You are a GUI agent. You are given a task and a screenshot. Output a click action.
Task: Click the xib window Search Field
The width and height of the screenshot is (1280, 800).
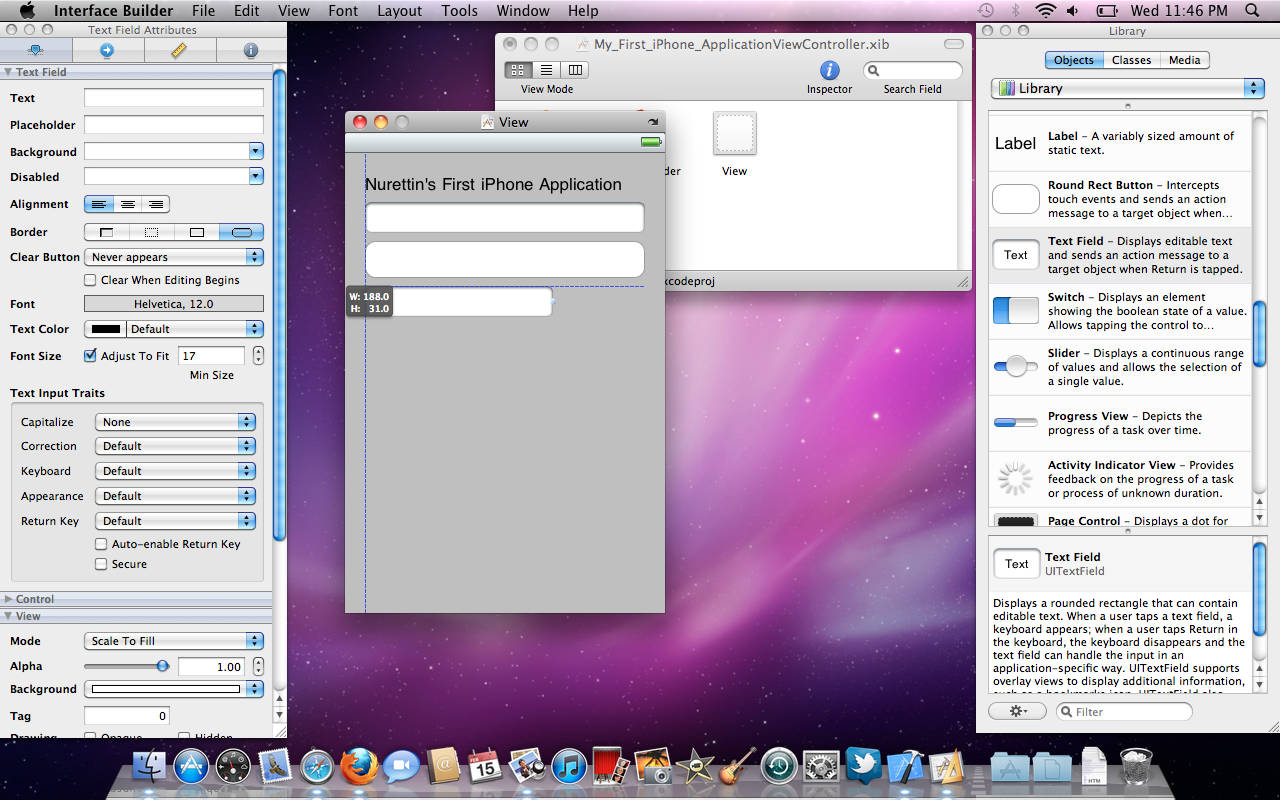click(x=913, y=70)
